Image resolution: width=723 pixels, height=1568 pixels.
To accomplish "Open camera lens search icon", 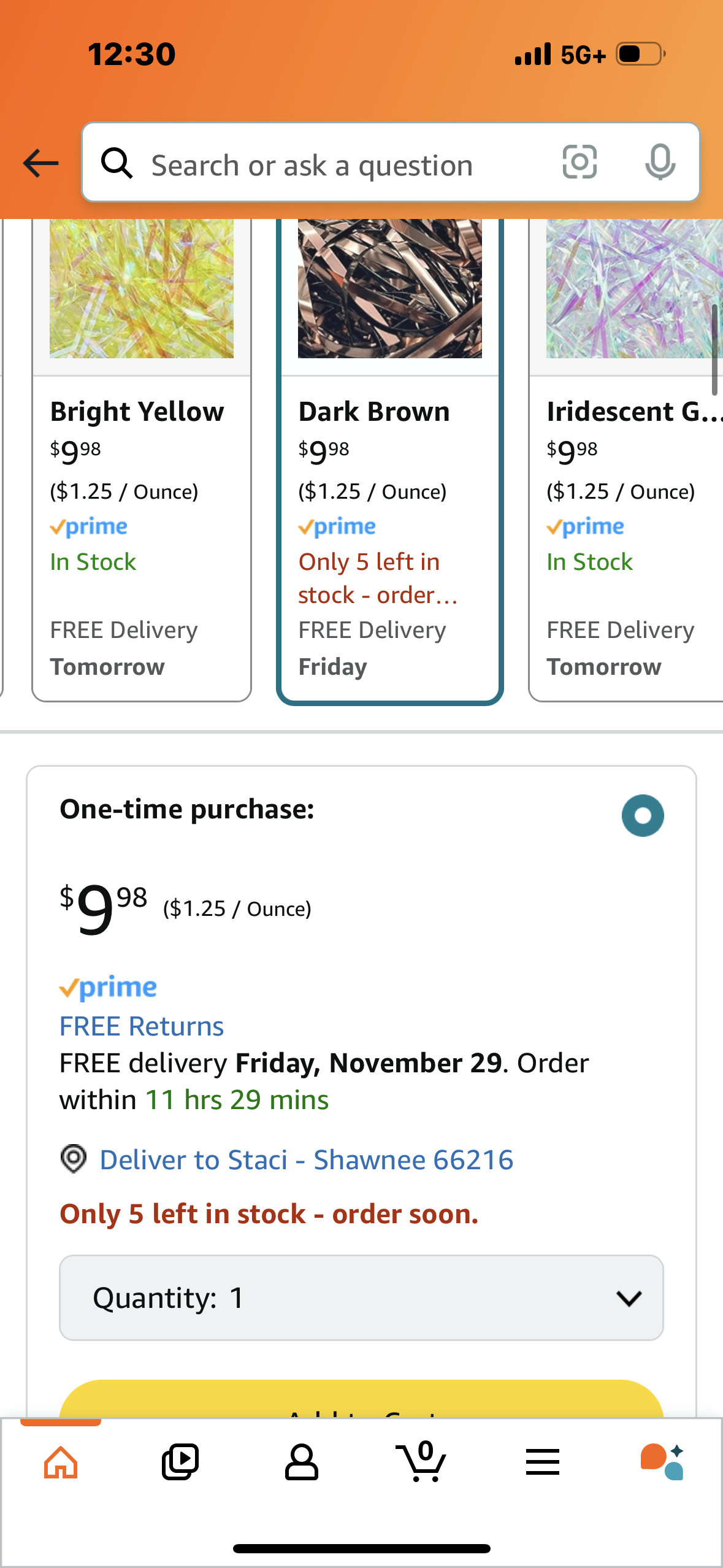I will coord(580,163).
